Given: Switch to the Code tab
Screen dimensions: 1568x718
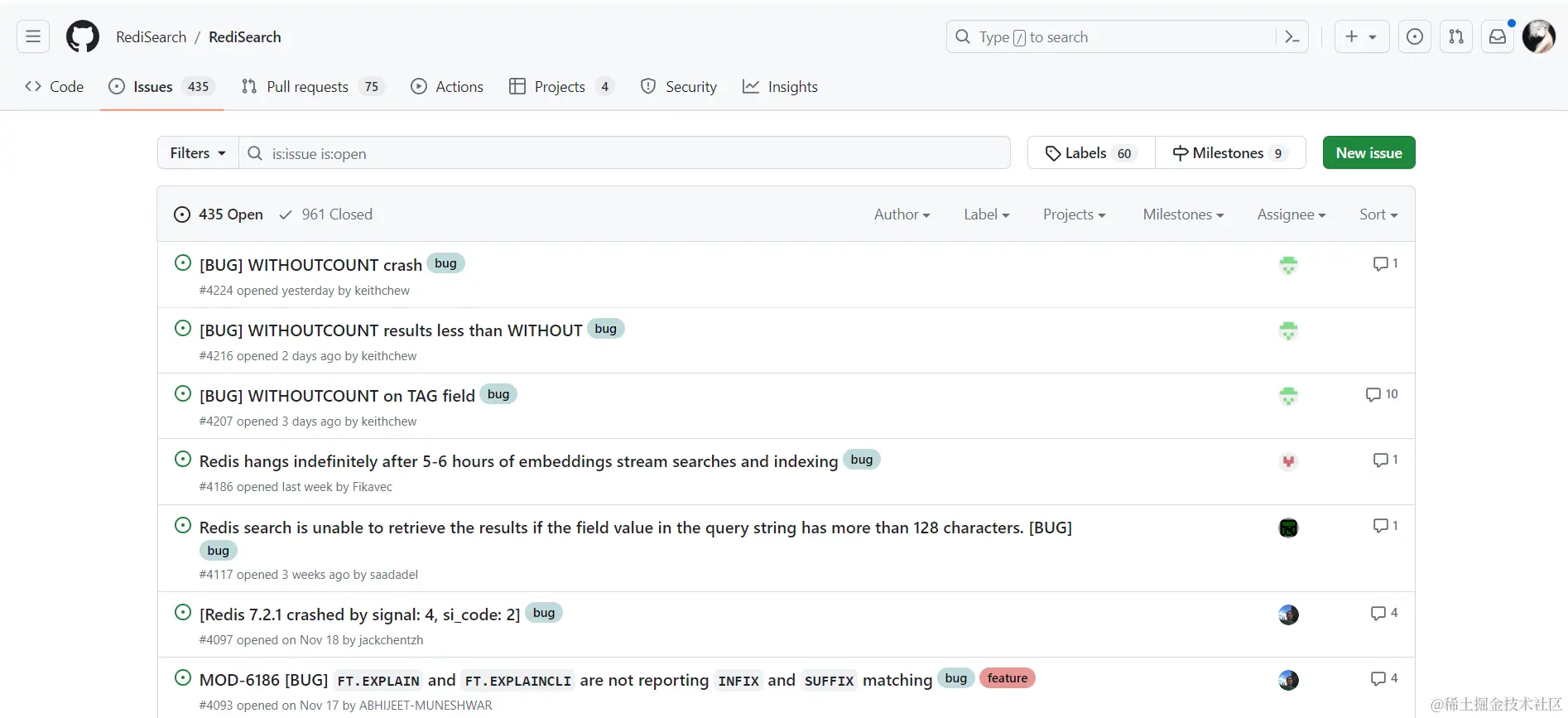Looking at the screenshot, I should [x=55, y=86].
